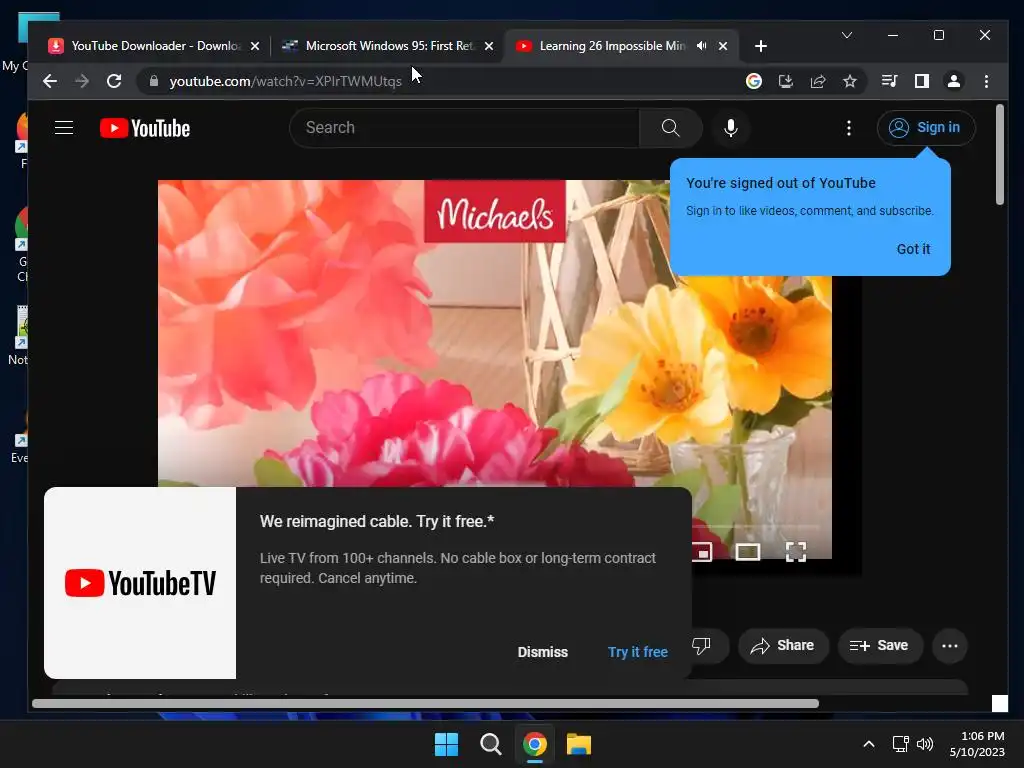
Task: View site info lock icon
Action: [x=154, y=81]
